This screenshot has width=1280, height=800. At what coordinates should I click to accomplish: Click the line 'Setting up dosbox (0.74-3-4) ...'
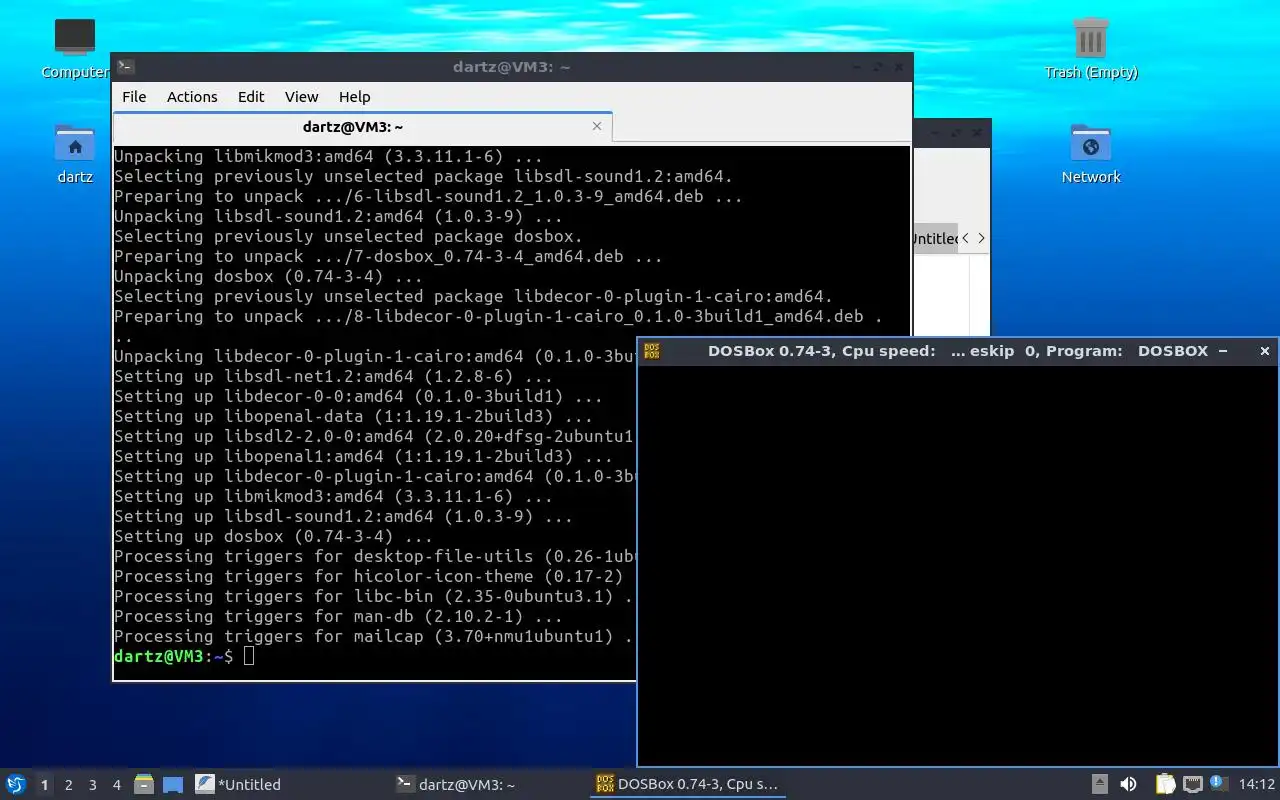point(273,536)
